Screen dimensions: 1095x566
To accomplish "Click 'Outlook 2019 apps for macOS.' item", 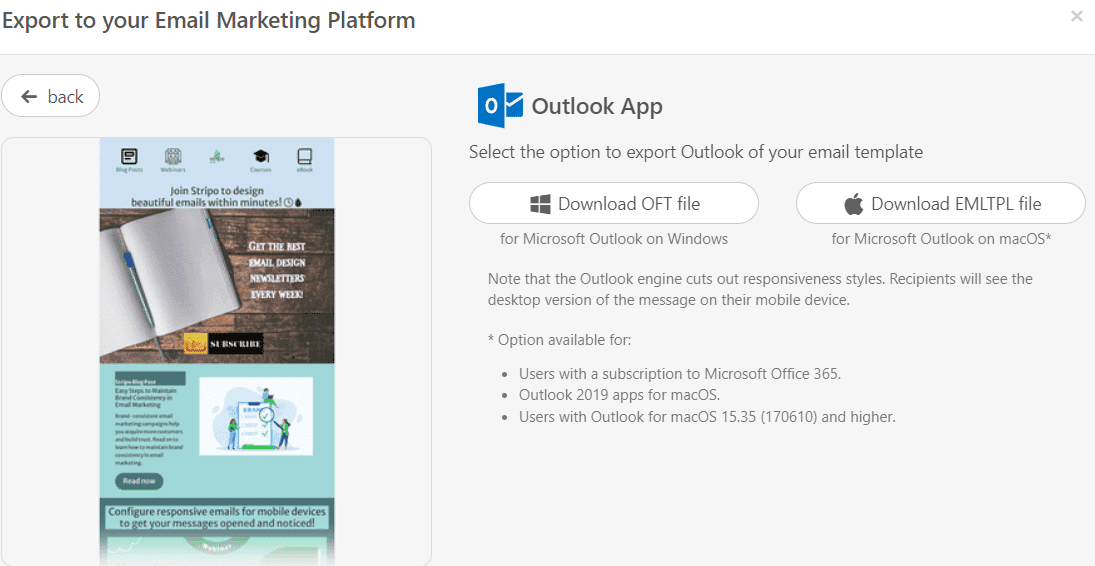I will coord(619,395).
